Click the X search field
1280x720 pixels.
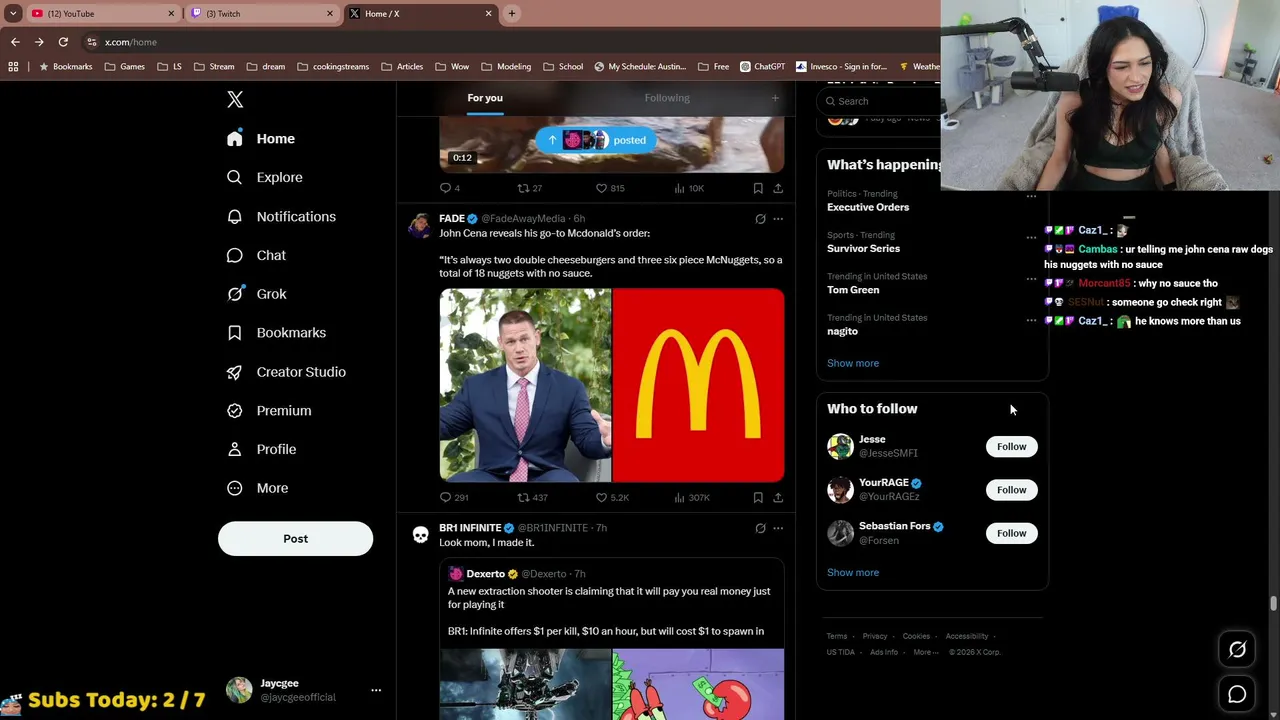[878, 101]
